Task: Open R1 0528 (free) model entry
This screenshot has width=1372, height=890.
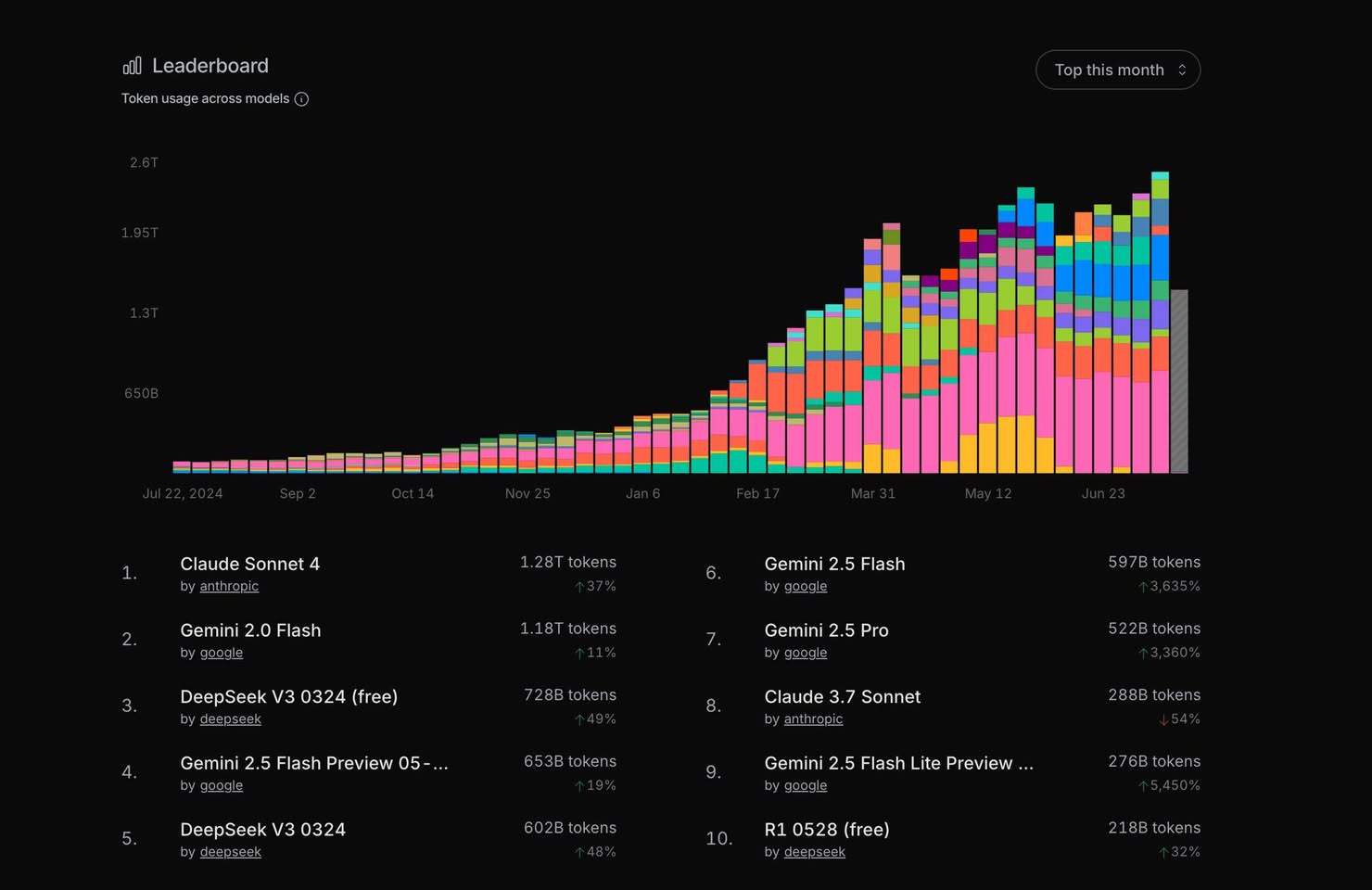Action: point(826,830)
